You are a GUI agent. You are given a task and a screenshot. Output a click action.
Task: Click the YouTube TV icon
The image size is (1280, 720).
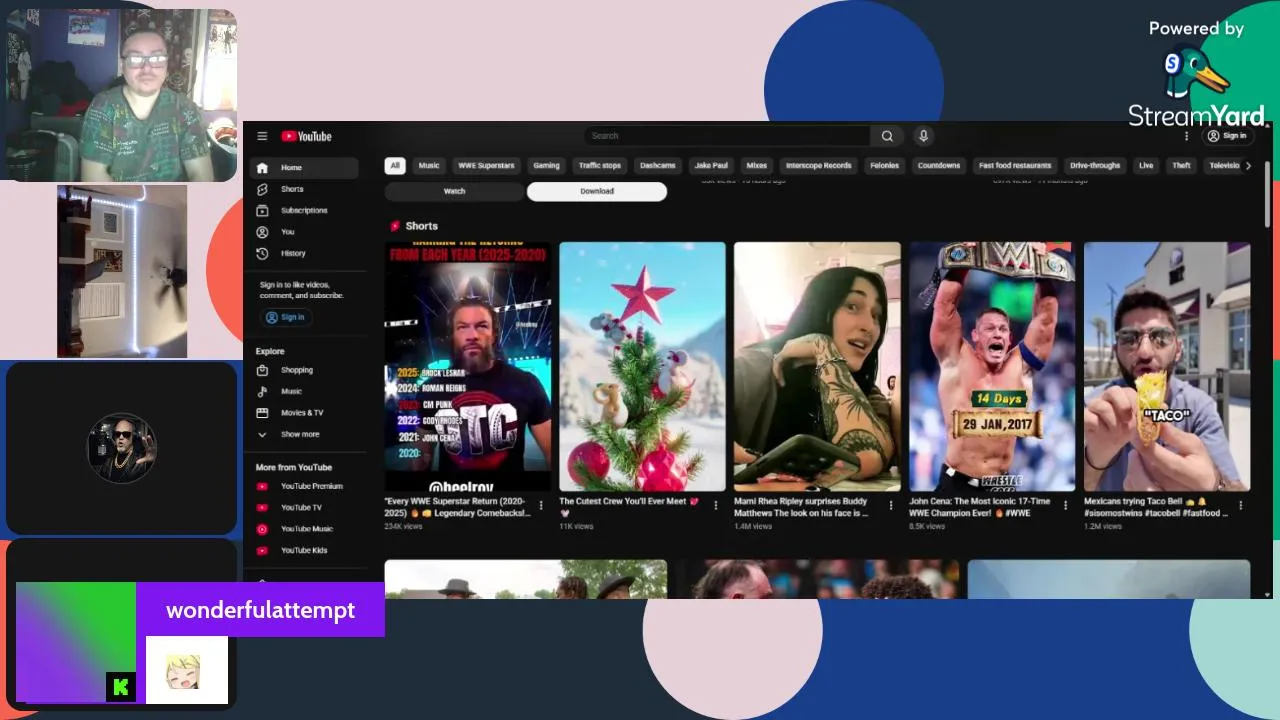pos(262,508)
